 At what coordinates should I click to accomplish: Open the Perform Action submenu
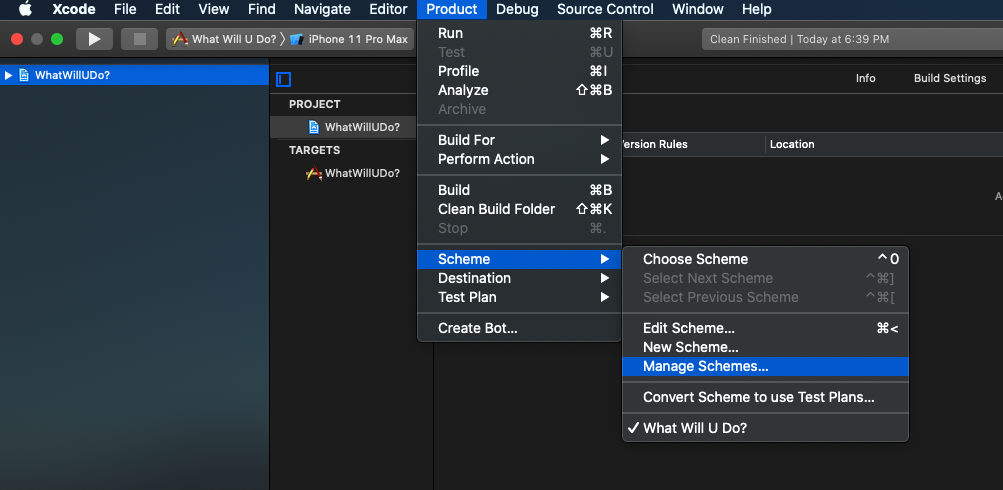[519, 159]
